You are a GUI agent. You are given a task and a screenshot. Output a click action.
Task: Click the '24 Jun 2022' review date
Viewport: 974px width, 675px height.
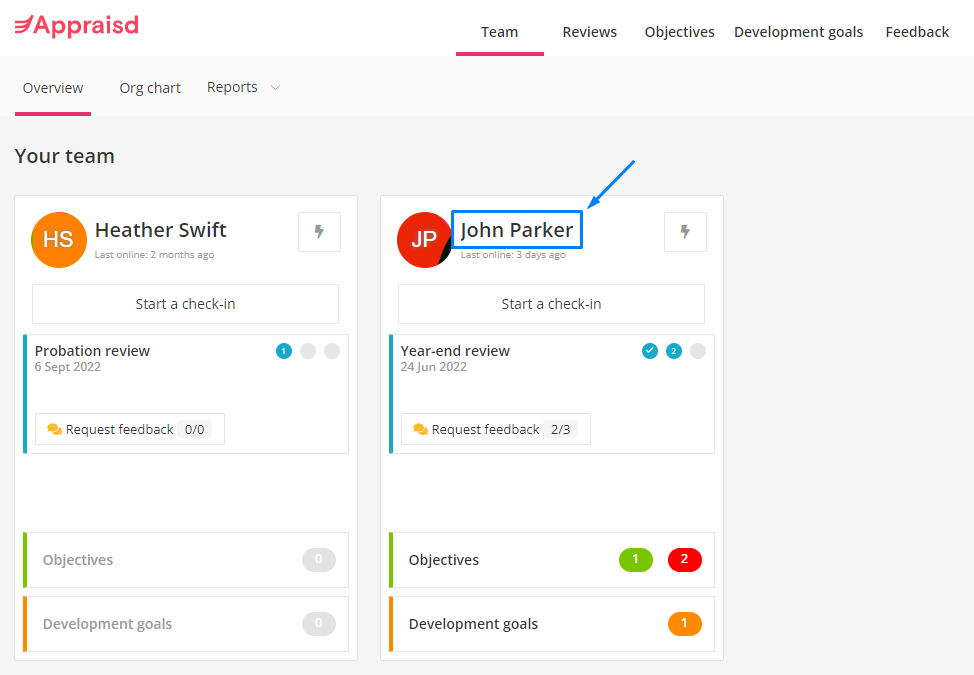pos(434,367)
